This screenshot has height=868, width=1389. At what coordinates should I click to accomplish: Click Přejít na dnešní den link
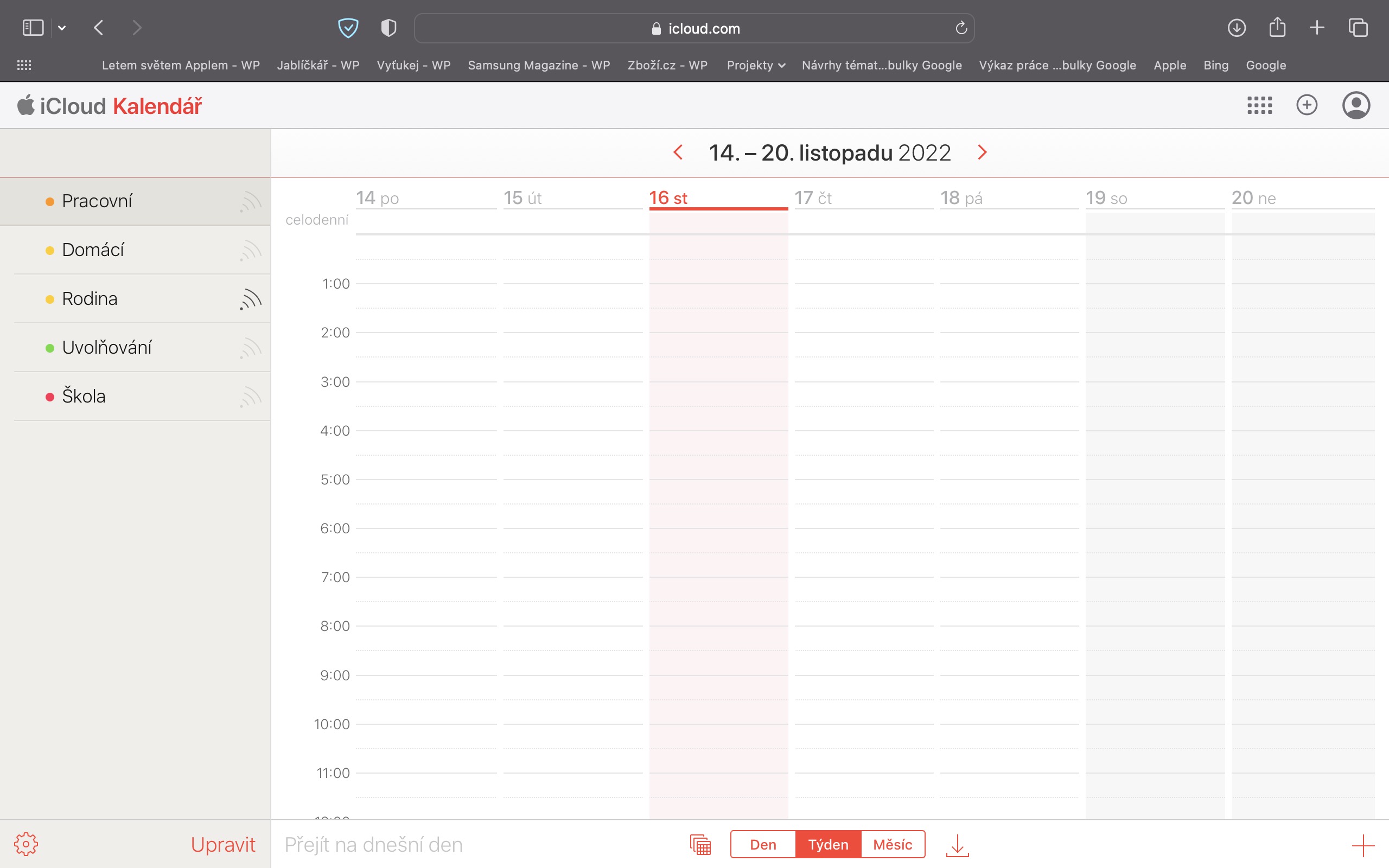coord(373,845)
